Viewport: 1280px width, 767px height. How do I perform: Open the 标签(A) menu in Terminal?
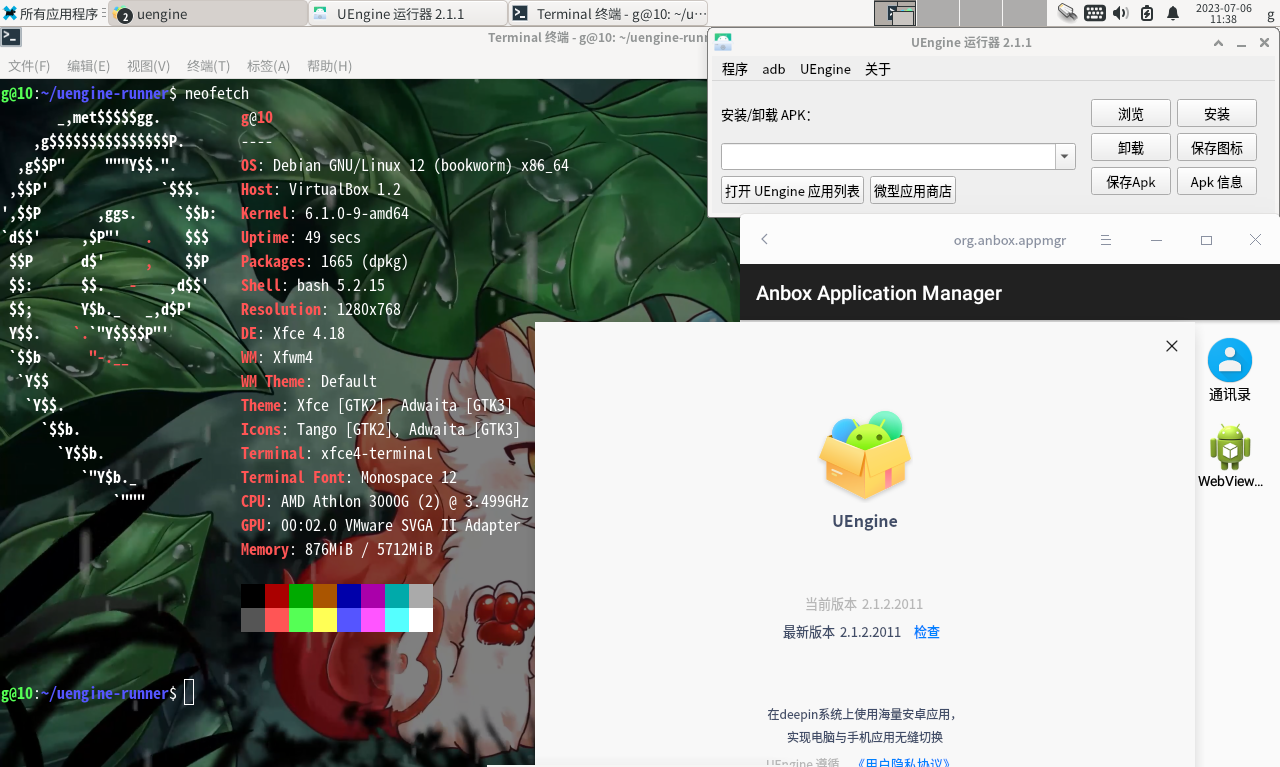pyautogui.click(x=268, y=66)
